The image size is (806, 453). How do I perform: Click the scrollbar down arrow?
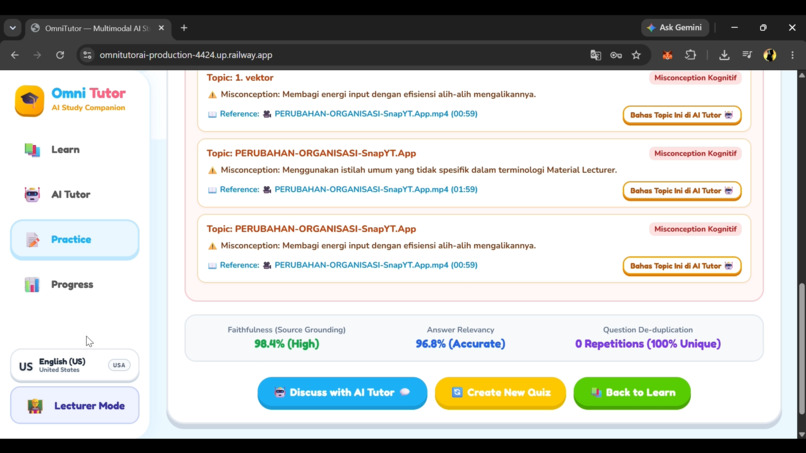point(801,434)
